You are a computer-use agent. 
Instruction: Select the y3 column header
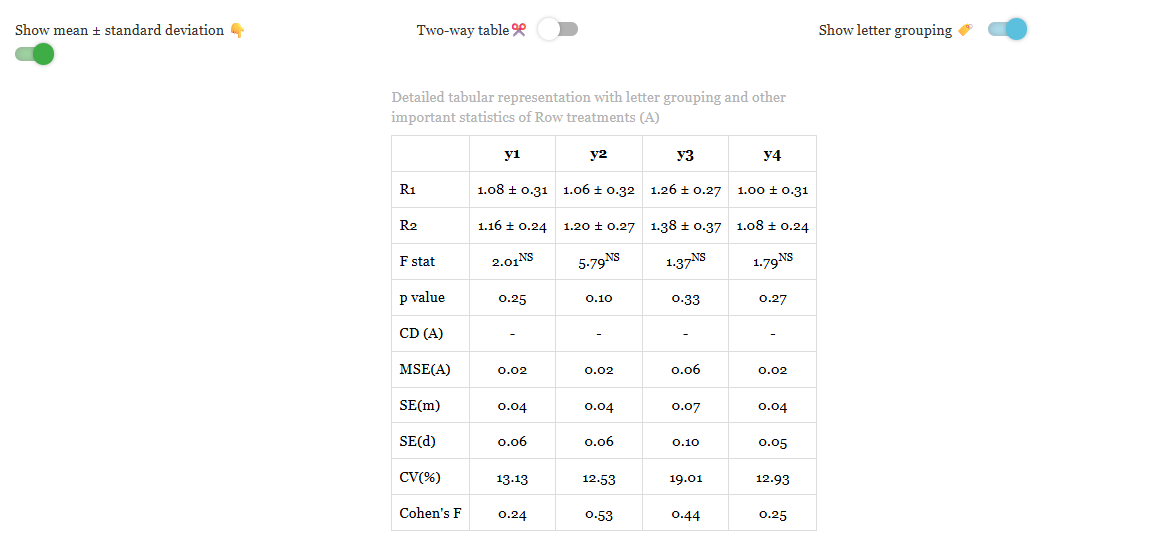pos(685,154)
